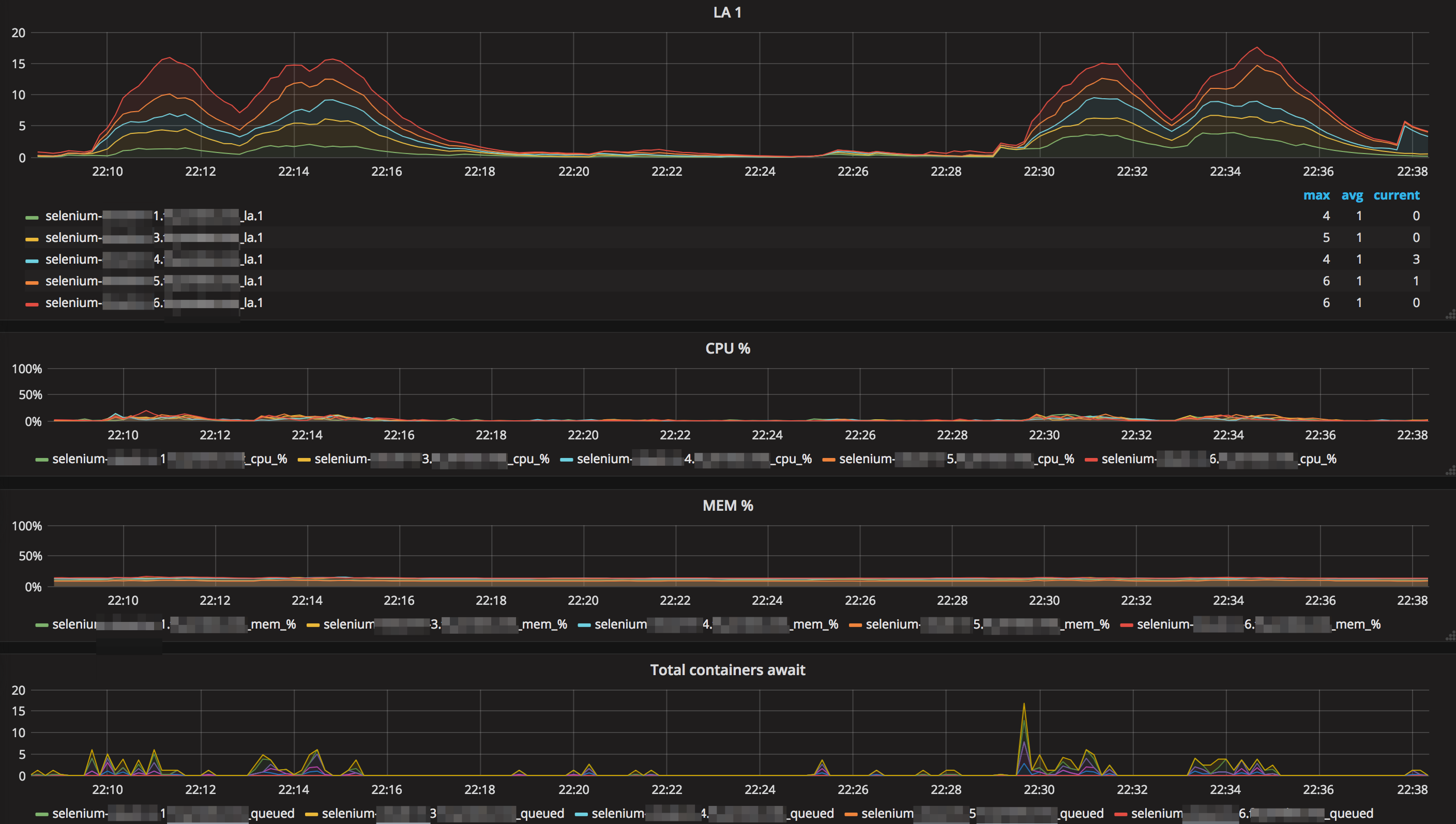1456x824 pixels.
Task: Click green color swatch of selenium 1 la.1
Action: [32, 217]
